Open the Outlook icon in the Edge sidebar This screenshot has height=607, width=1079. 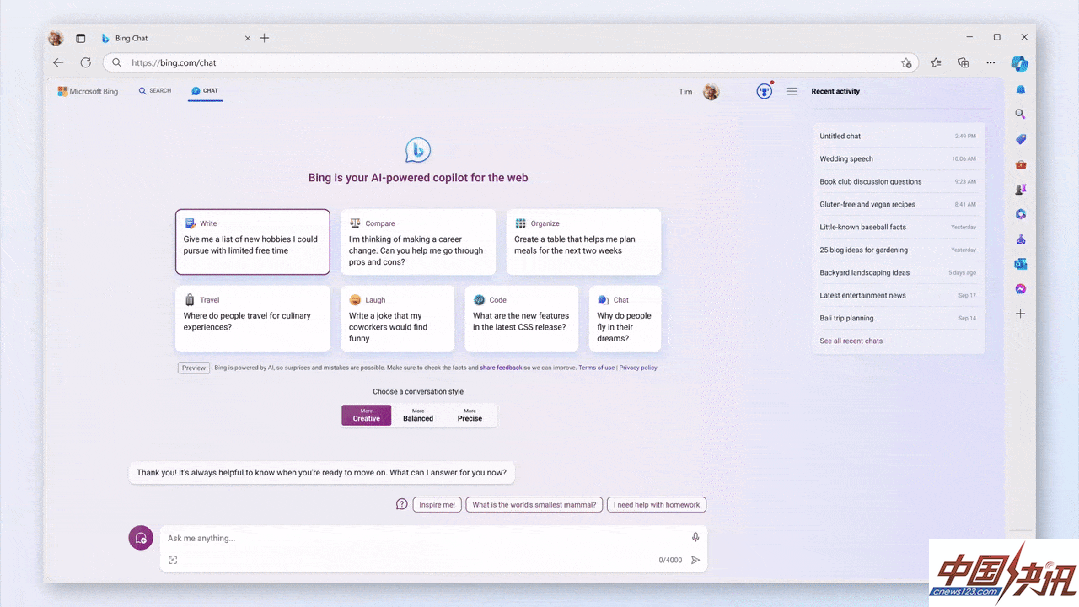[1021, 264]
